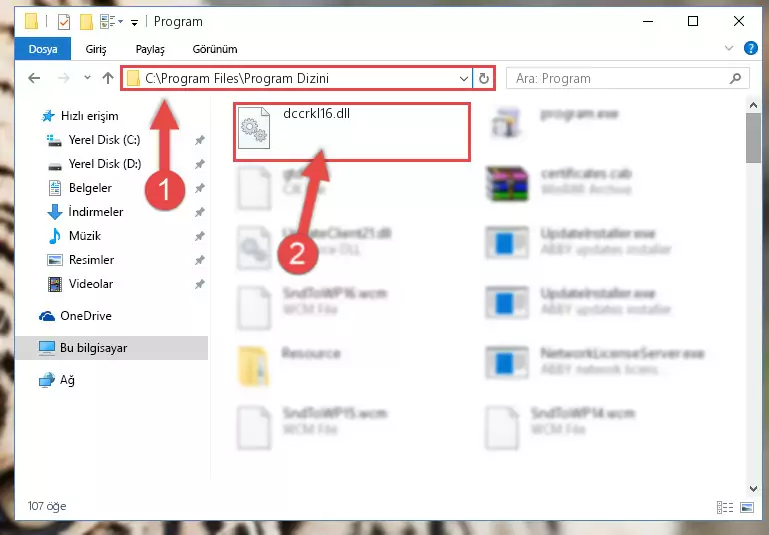Click the vertical scrollbar thumb
Screen dimensions: 769x535
tap(753, 138)
